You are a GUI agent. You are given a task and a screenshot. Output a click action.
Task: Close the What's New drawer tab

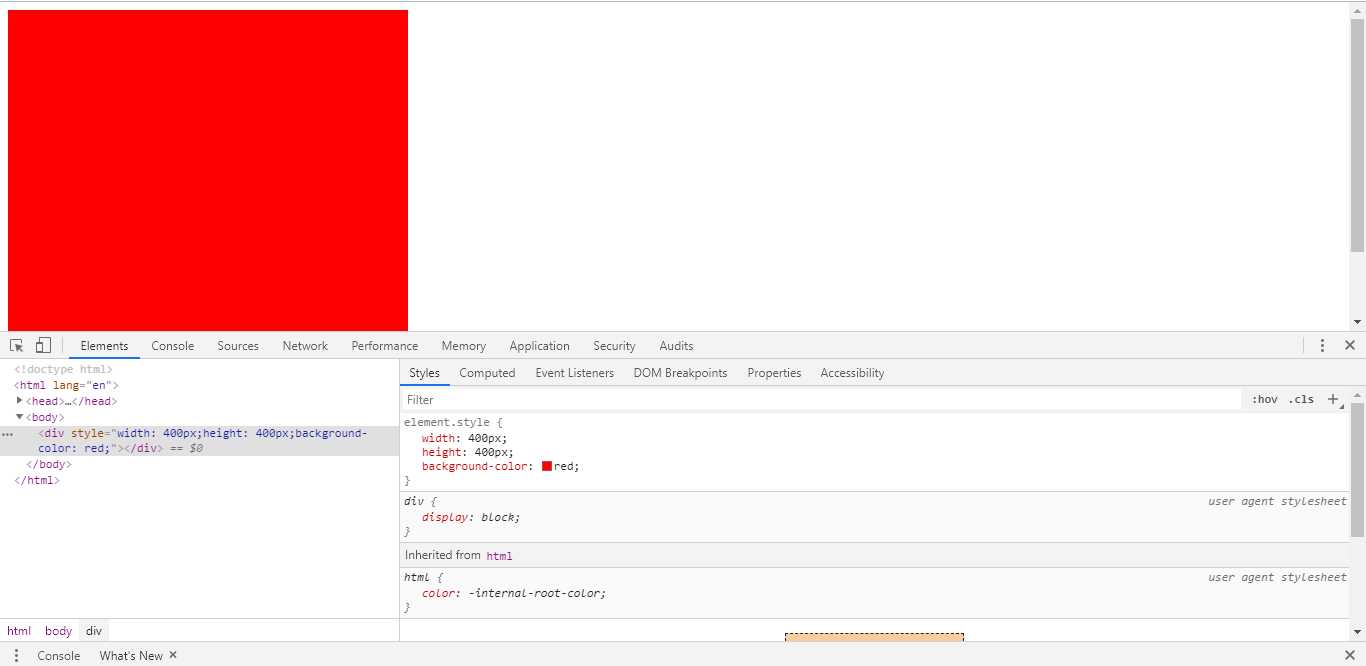(x=173, y=655)
